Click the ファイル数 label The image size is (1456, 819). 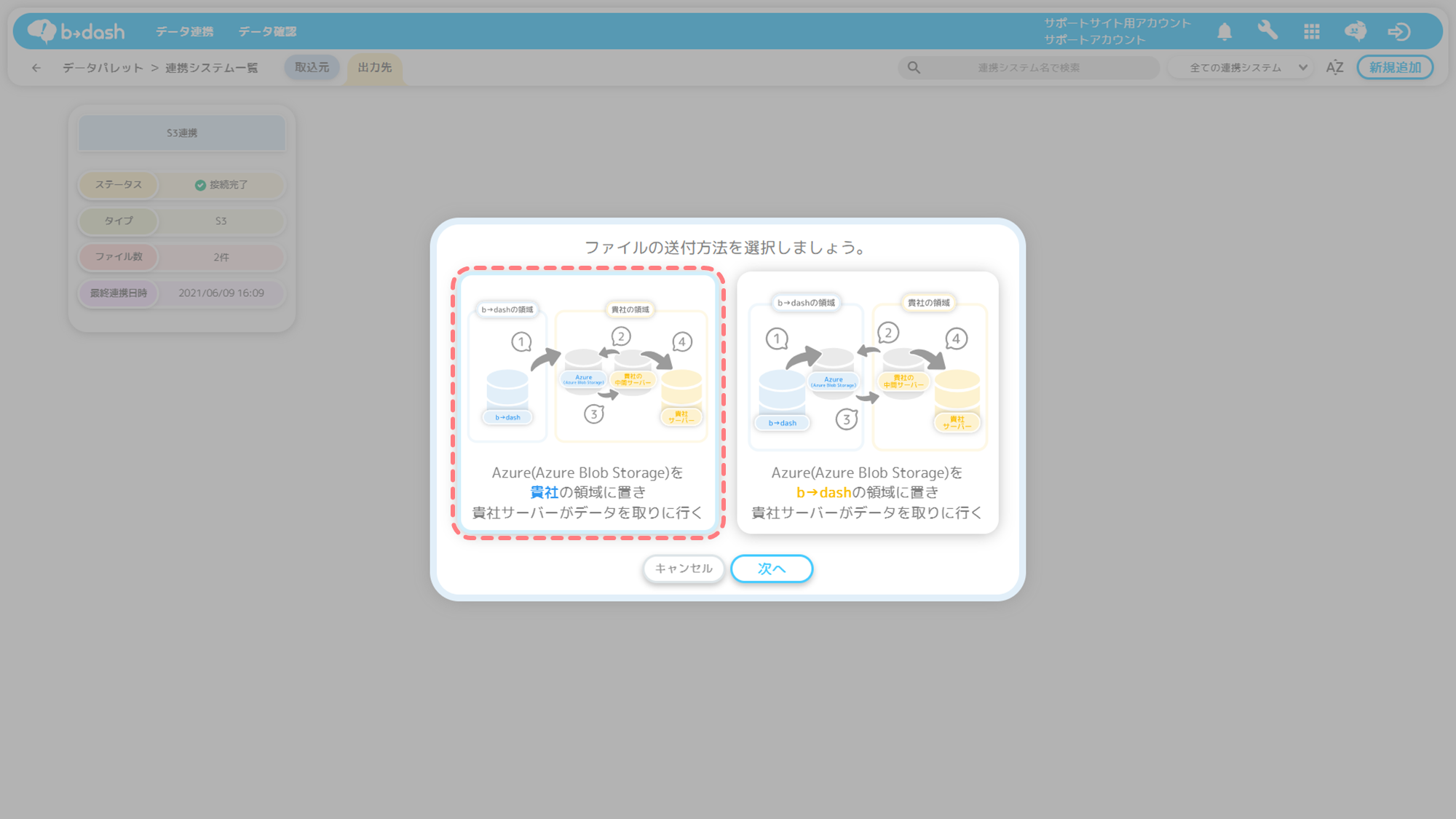118,257
